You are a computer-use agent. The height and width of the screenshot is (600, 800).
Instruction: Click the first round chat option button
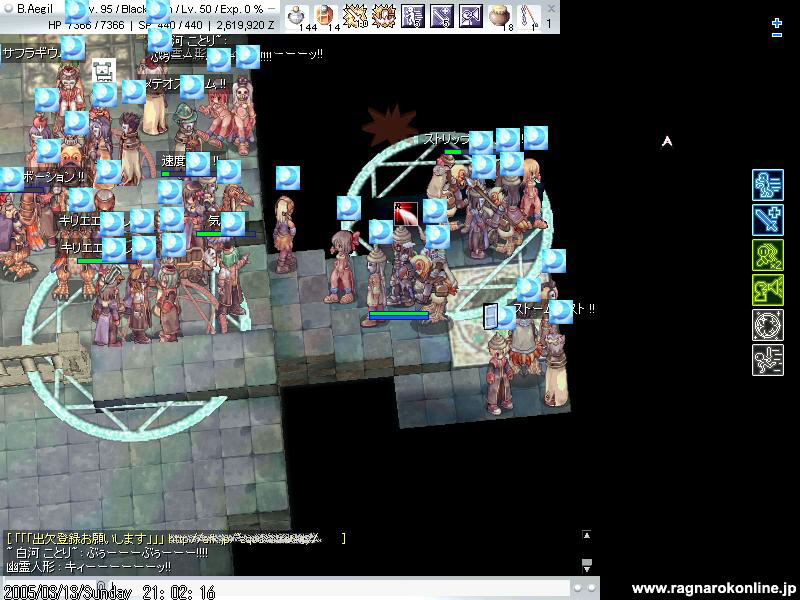(578, 588)
